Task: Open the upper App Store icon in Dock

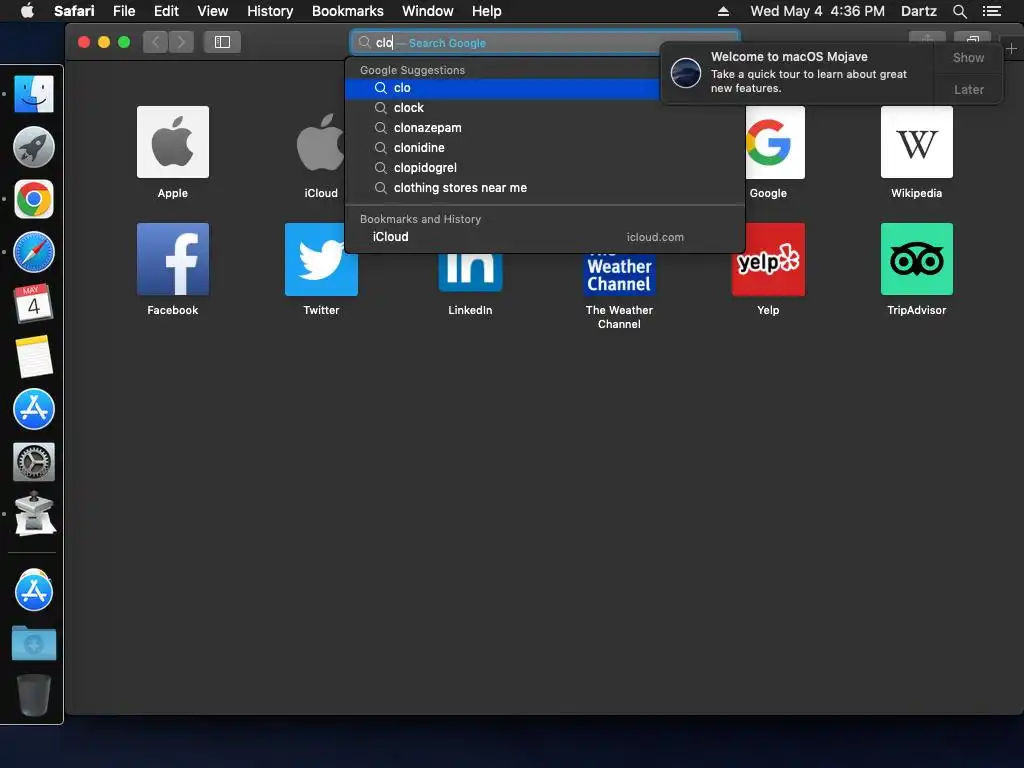Action: pos(33,409)
